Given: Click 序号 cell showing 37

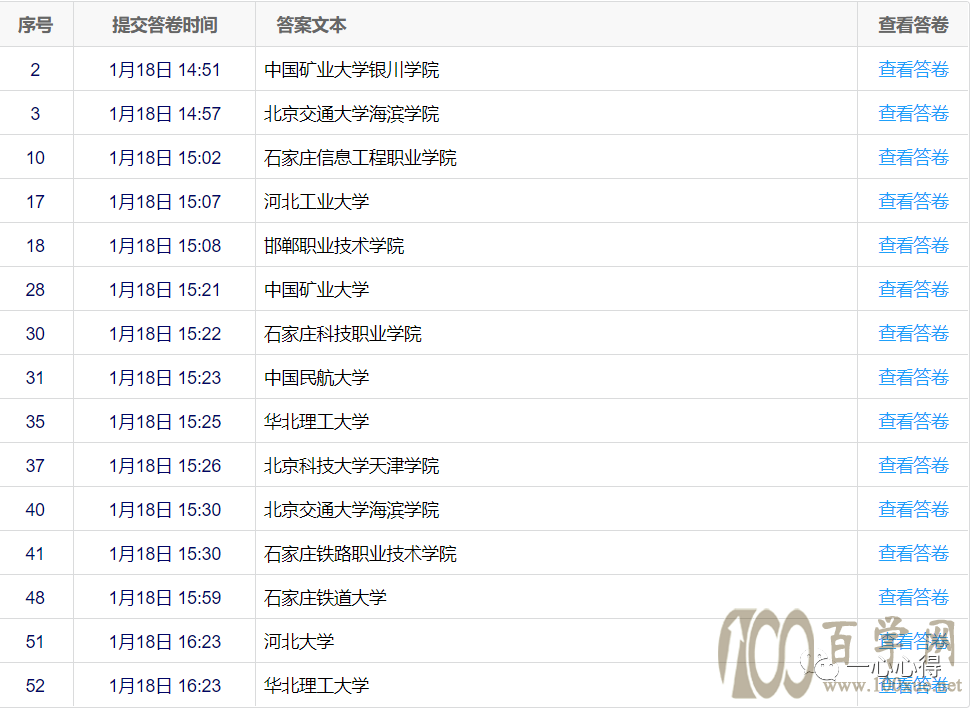Looking at the screenshot, I should [x=35, y=466].
